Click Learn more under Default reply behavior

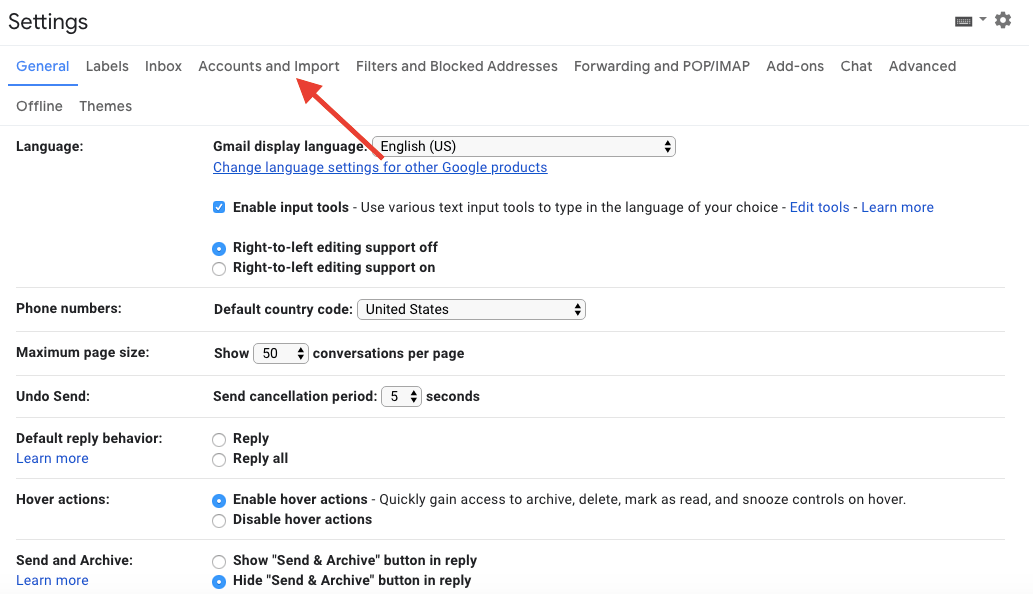pyautogui.click(x=52, y=458)
